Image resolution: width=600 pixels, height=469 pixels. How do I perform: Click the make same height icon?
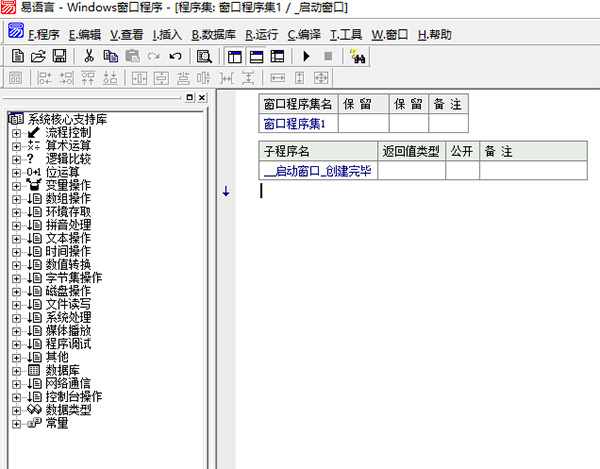(x=299, y=78)
